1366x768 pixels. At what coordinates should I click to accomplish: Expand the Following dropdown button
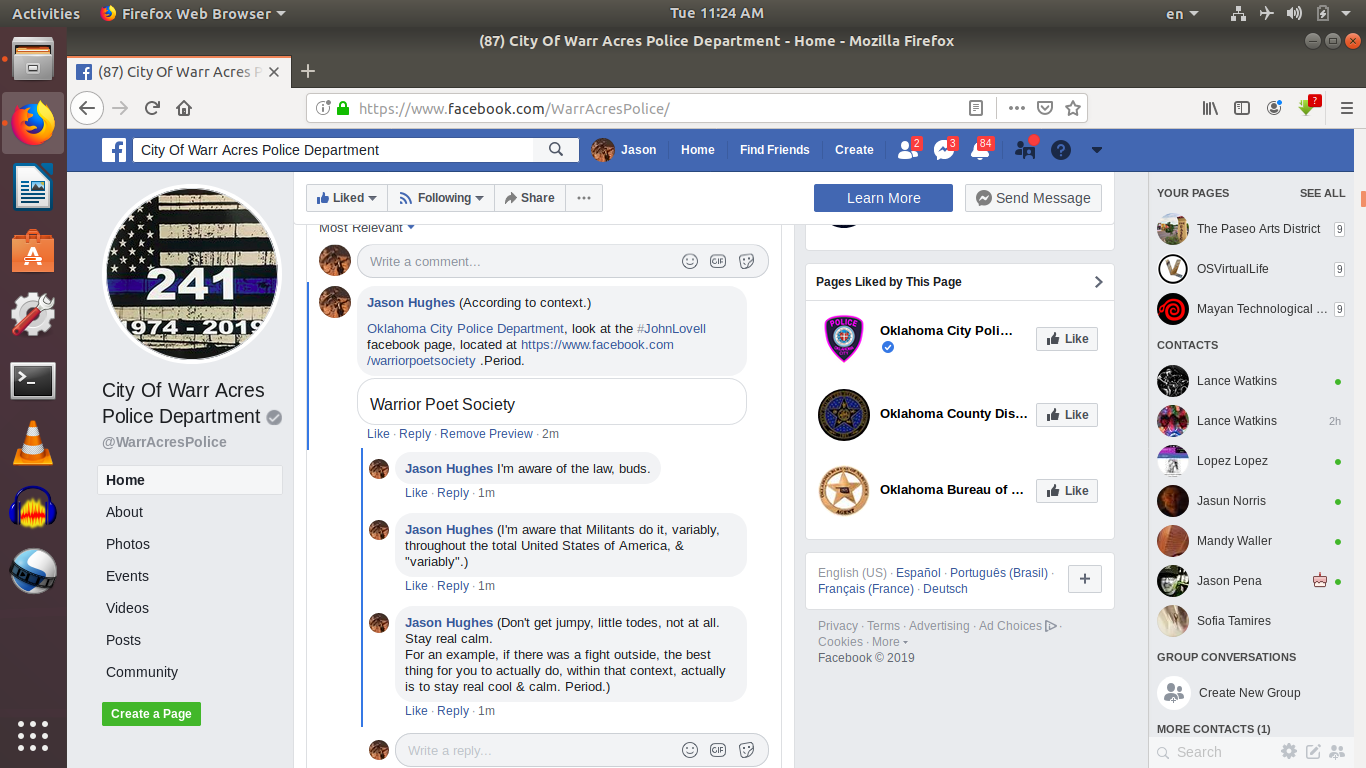441,198
